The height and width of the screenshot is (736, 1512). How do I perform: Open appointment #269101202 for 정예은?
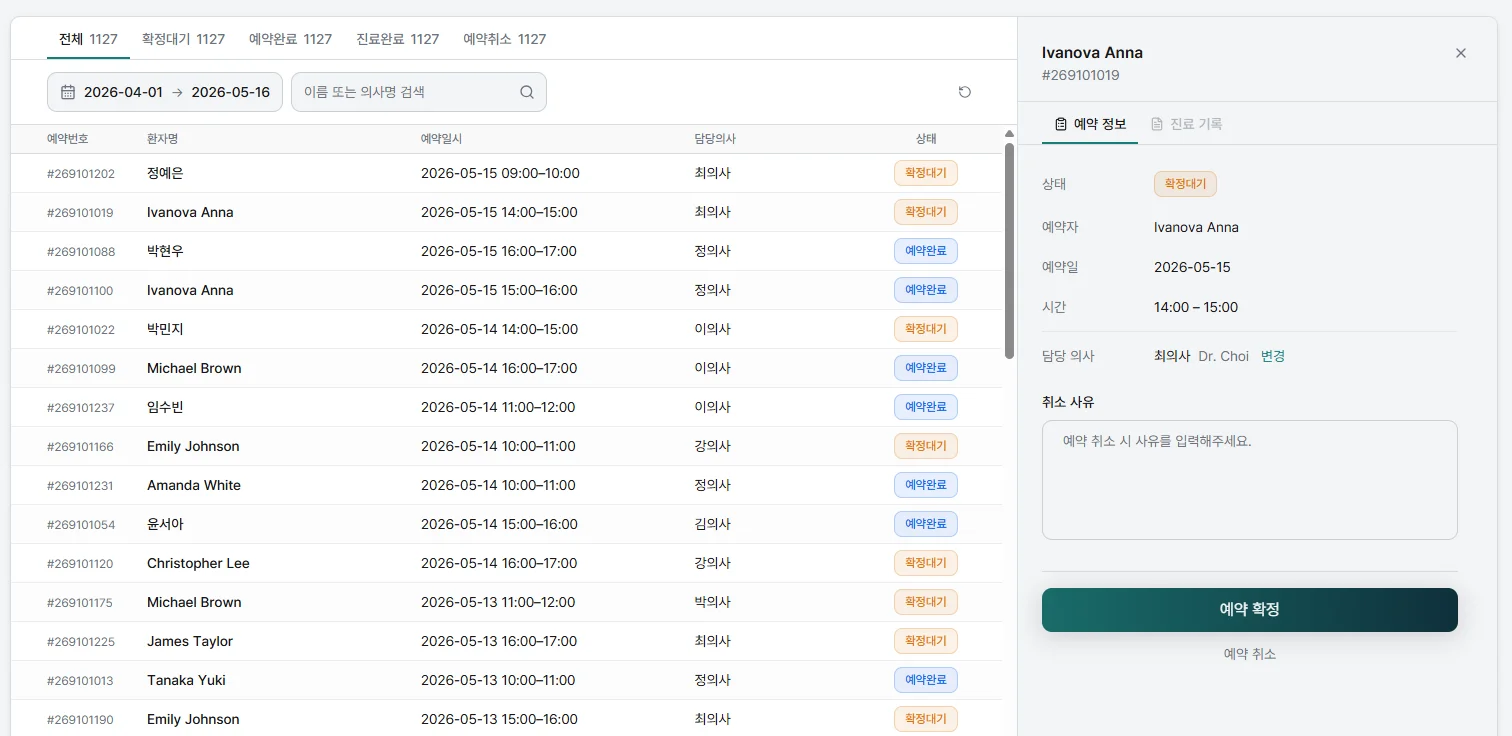click(x=506, y=173)
